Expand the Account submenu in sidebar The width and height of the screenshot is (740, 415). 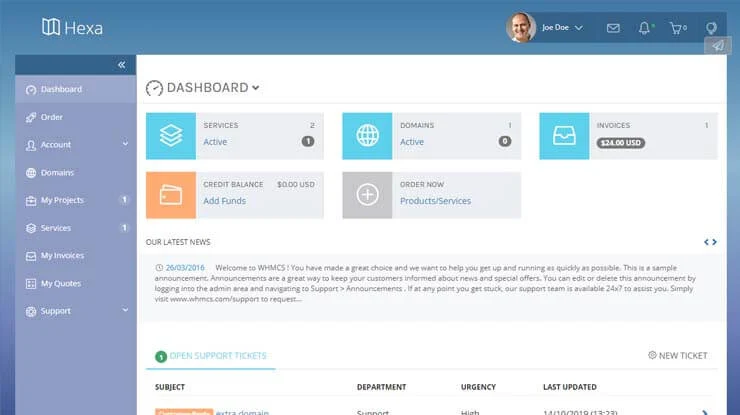point(125,144)
